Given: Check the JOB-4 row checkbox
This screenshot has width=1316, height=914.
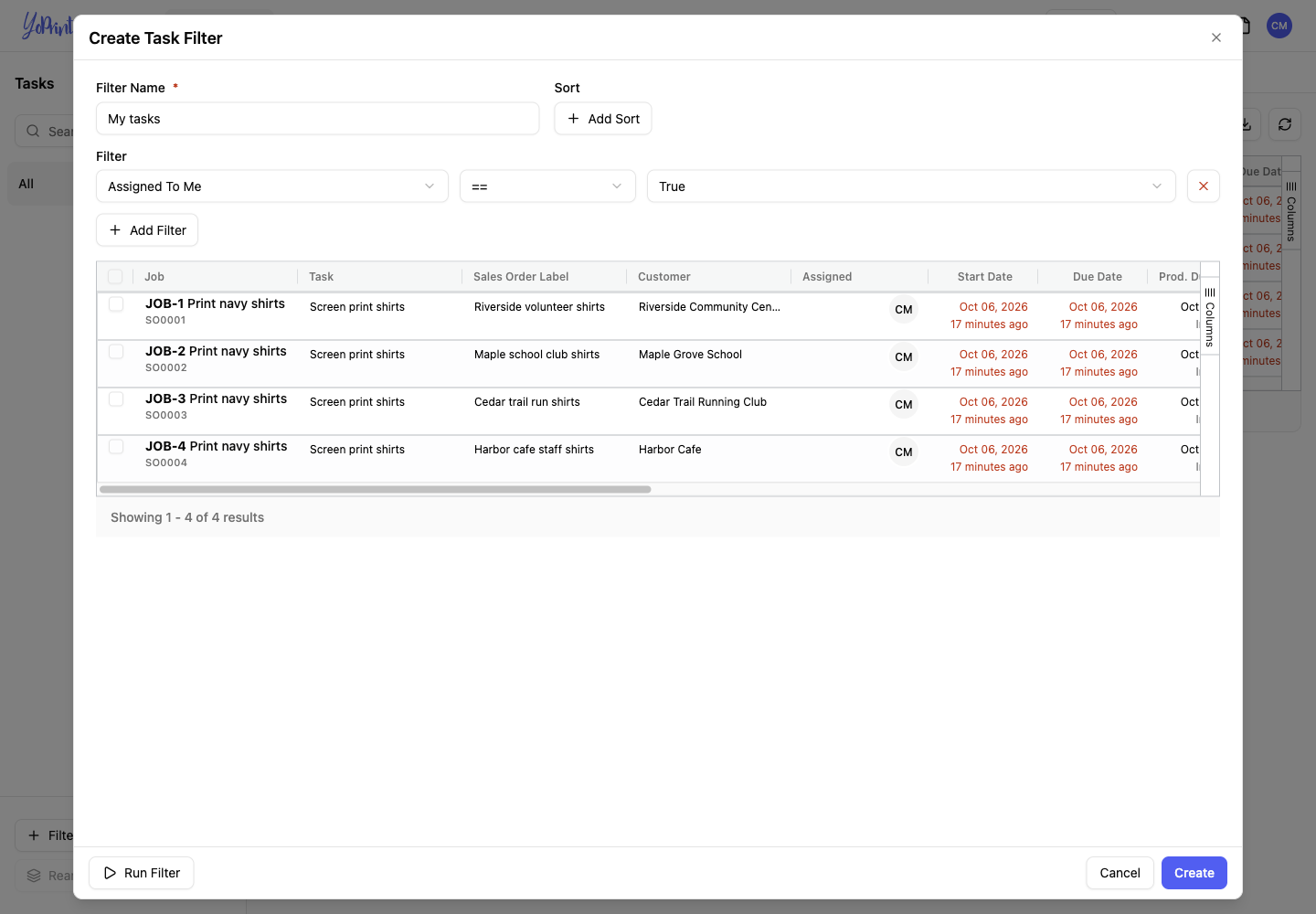Looking at the screenshot, I should pyautogui.click(x=116, y=447).
